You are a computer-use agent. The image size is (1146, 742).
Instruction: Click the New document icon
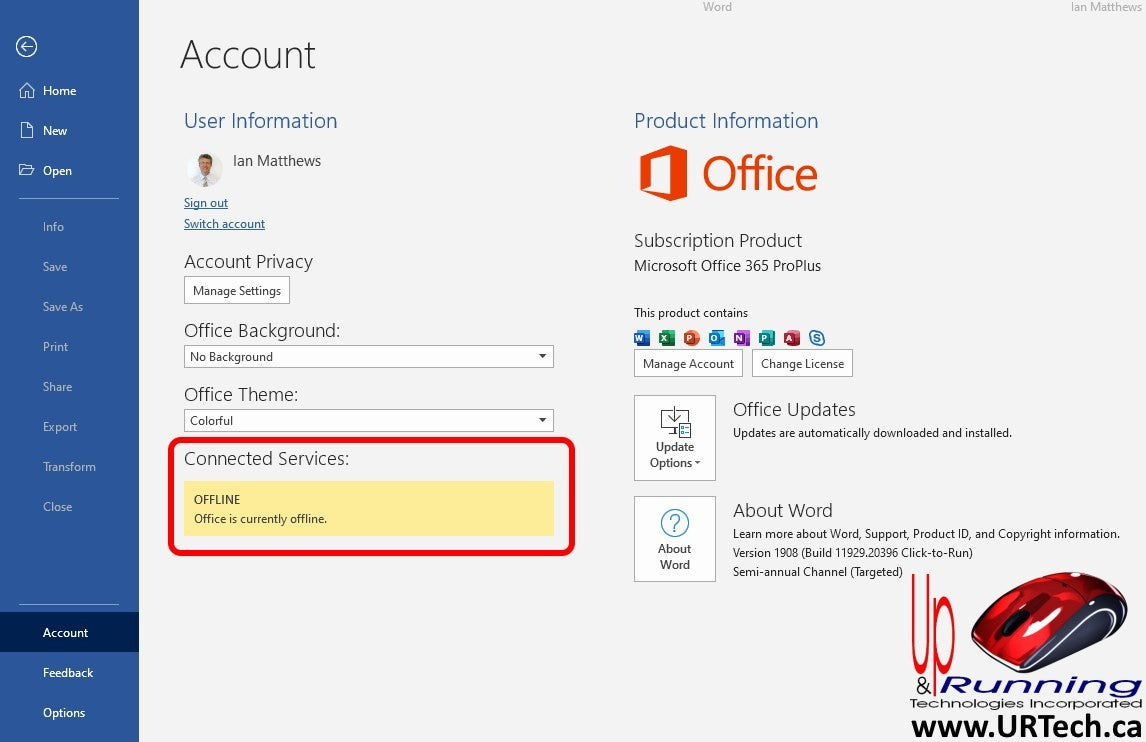coord(27,130)
